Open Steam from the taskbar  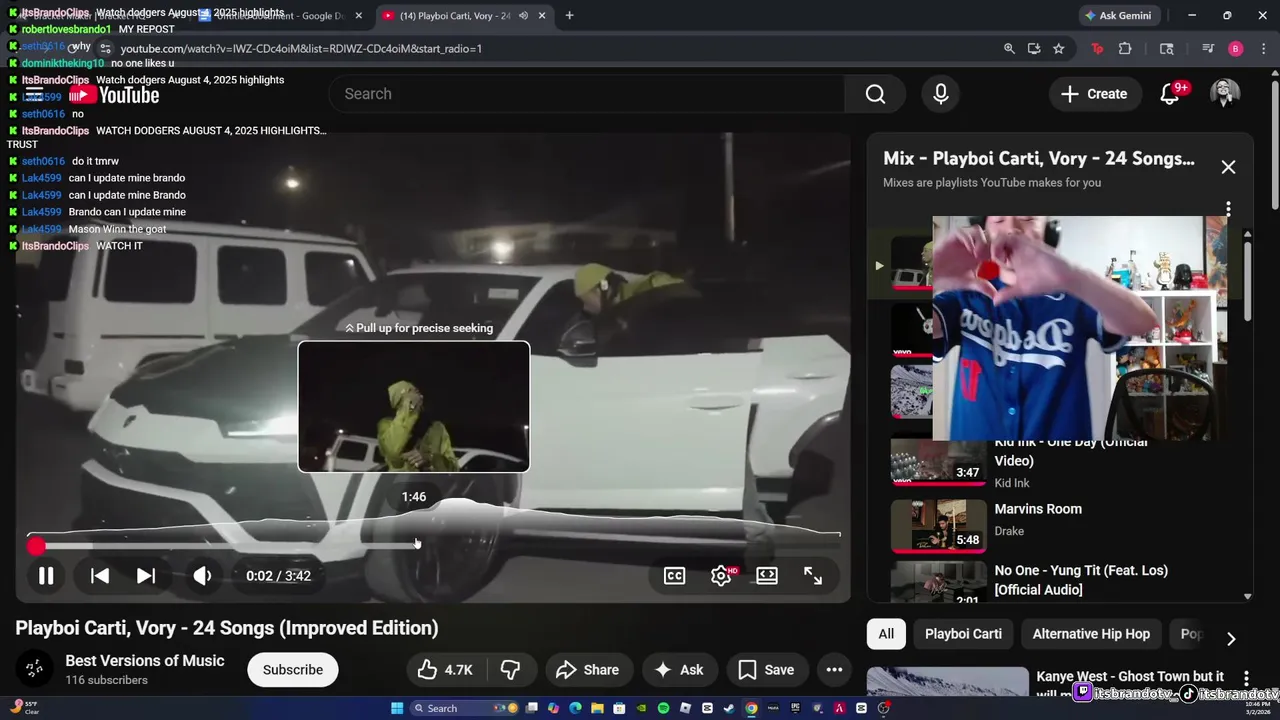(x=729, y=708)
